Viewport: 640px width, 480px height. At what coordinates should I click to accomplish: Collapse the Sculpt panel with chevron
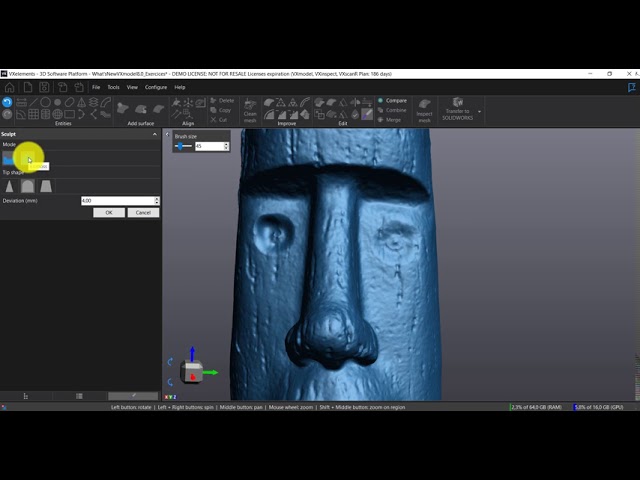point(155,134)
